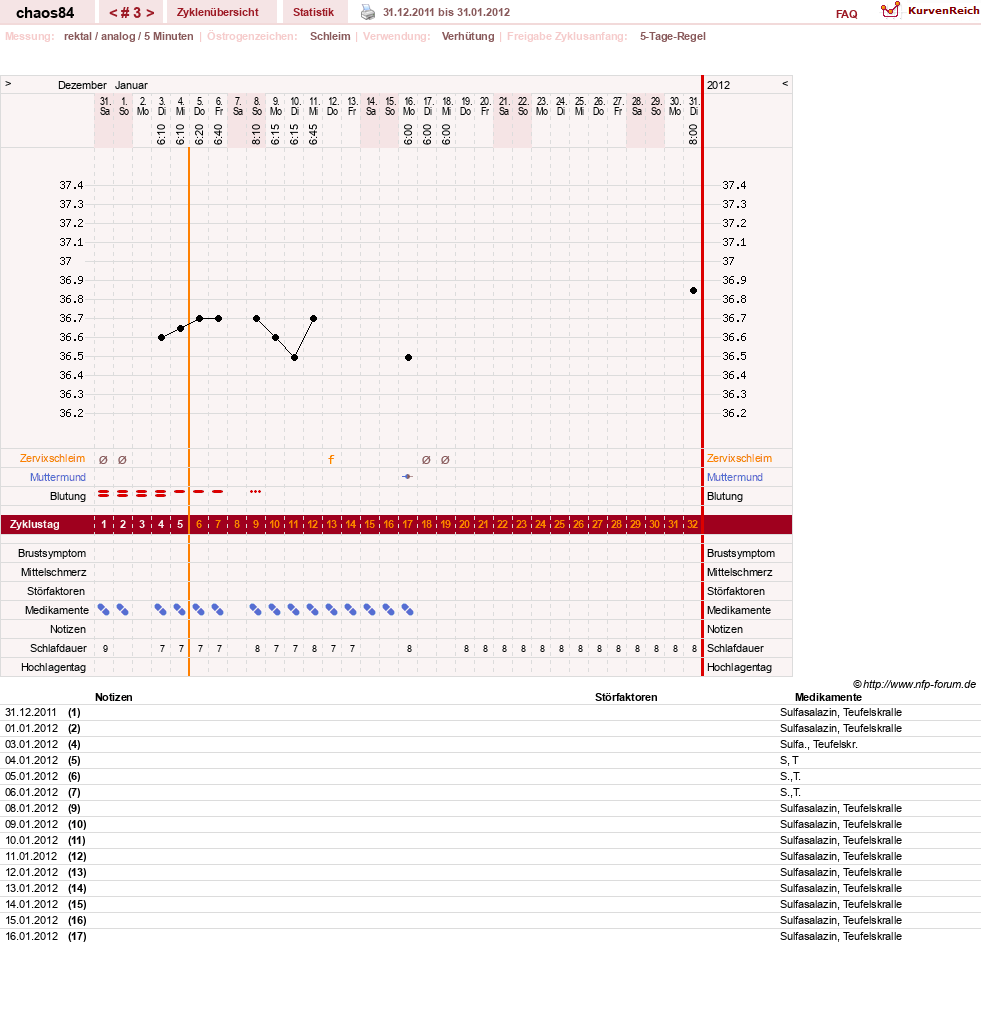This screenshot has height=1016, width=981.
Task: Click the isolated 36.5 temperature point on day 17
Action: tap(408, 357)
